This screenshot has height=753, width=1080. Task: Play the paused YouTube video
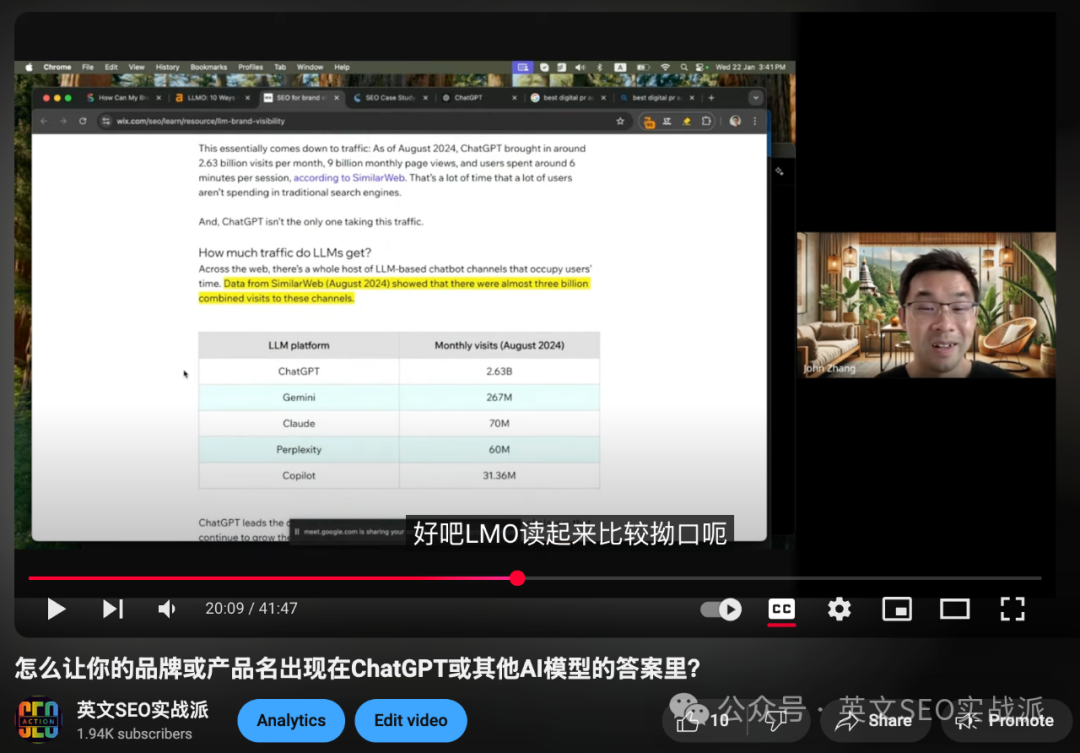point(56,609)
